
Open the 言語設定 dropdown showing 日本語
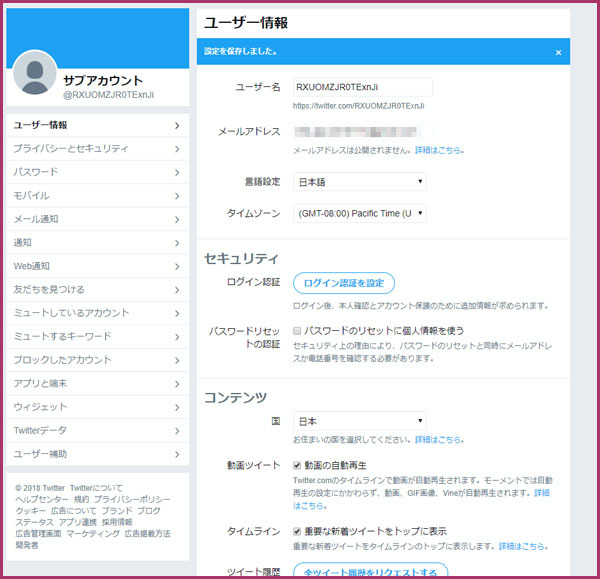coord(360,182)
